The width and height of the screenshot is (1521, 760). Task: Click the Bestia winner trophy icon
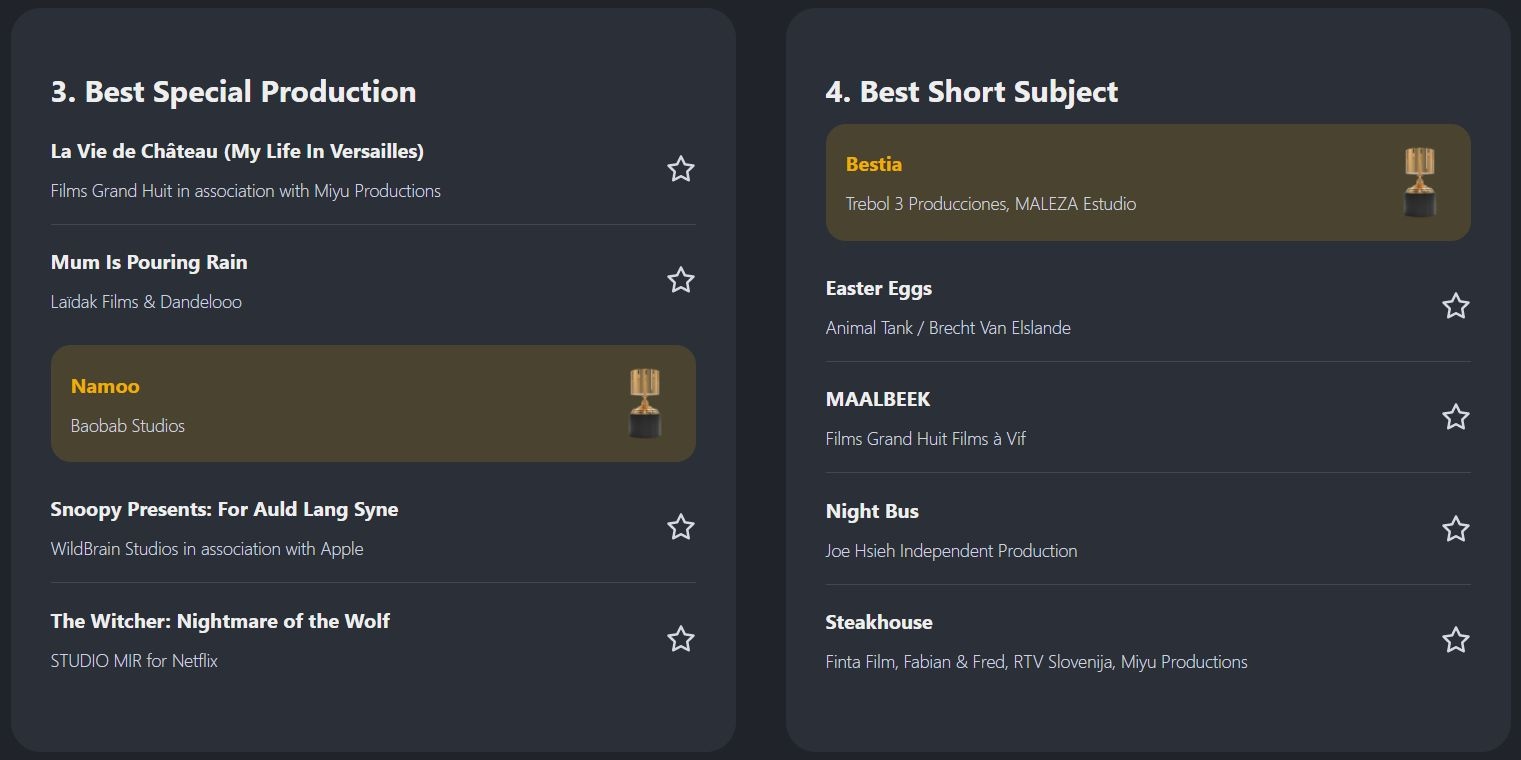[x=1419, y=182]
